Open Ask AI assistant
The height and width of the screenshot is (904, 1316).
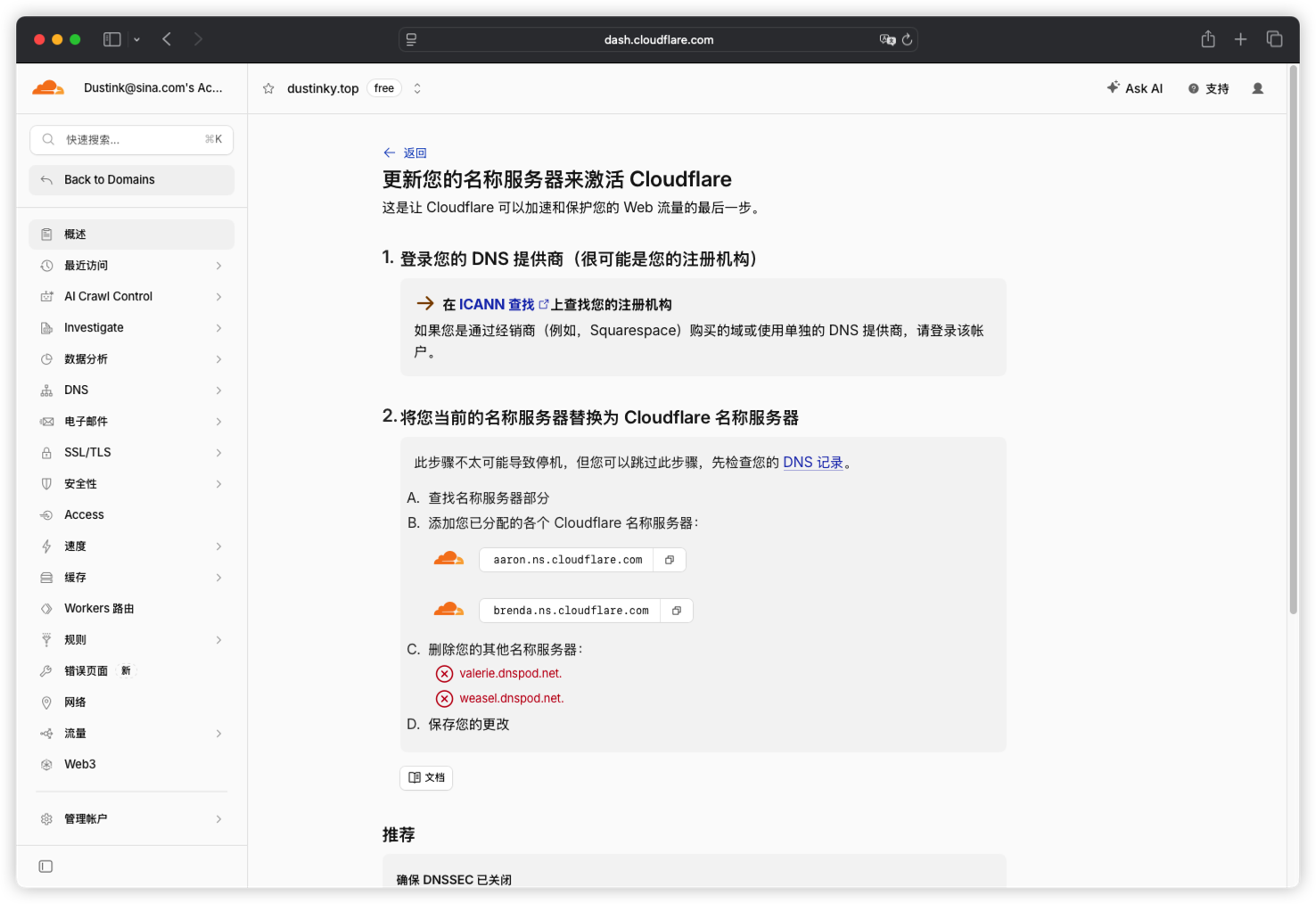coord(1135,88)
